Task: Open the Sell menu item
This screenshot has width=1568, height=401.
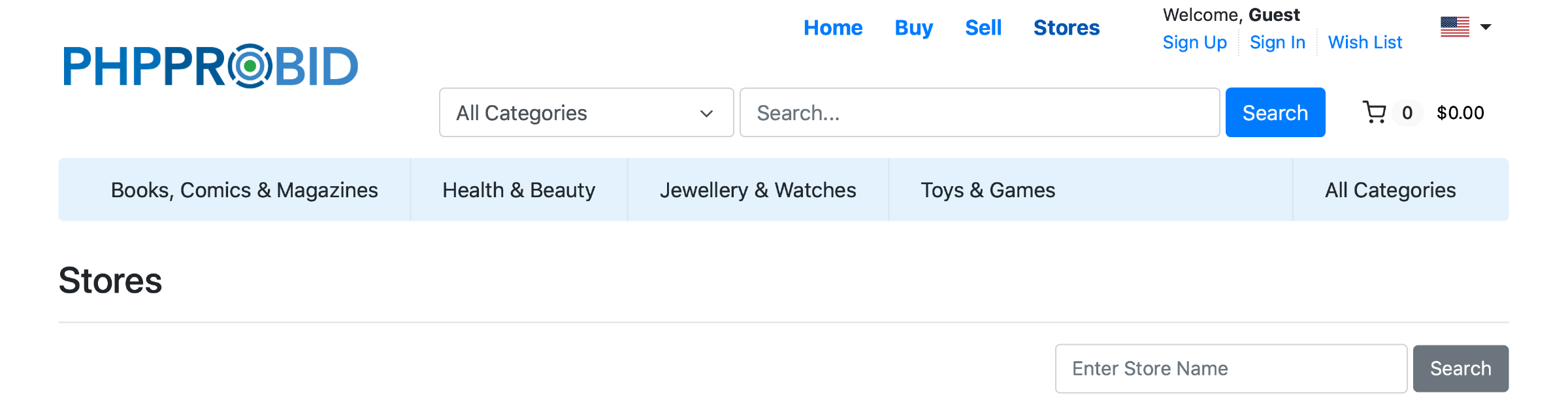Action: (983, 27)
